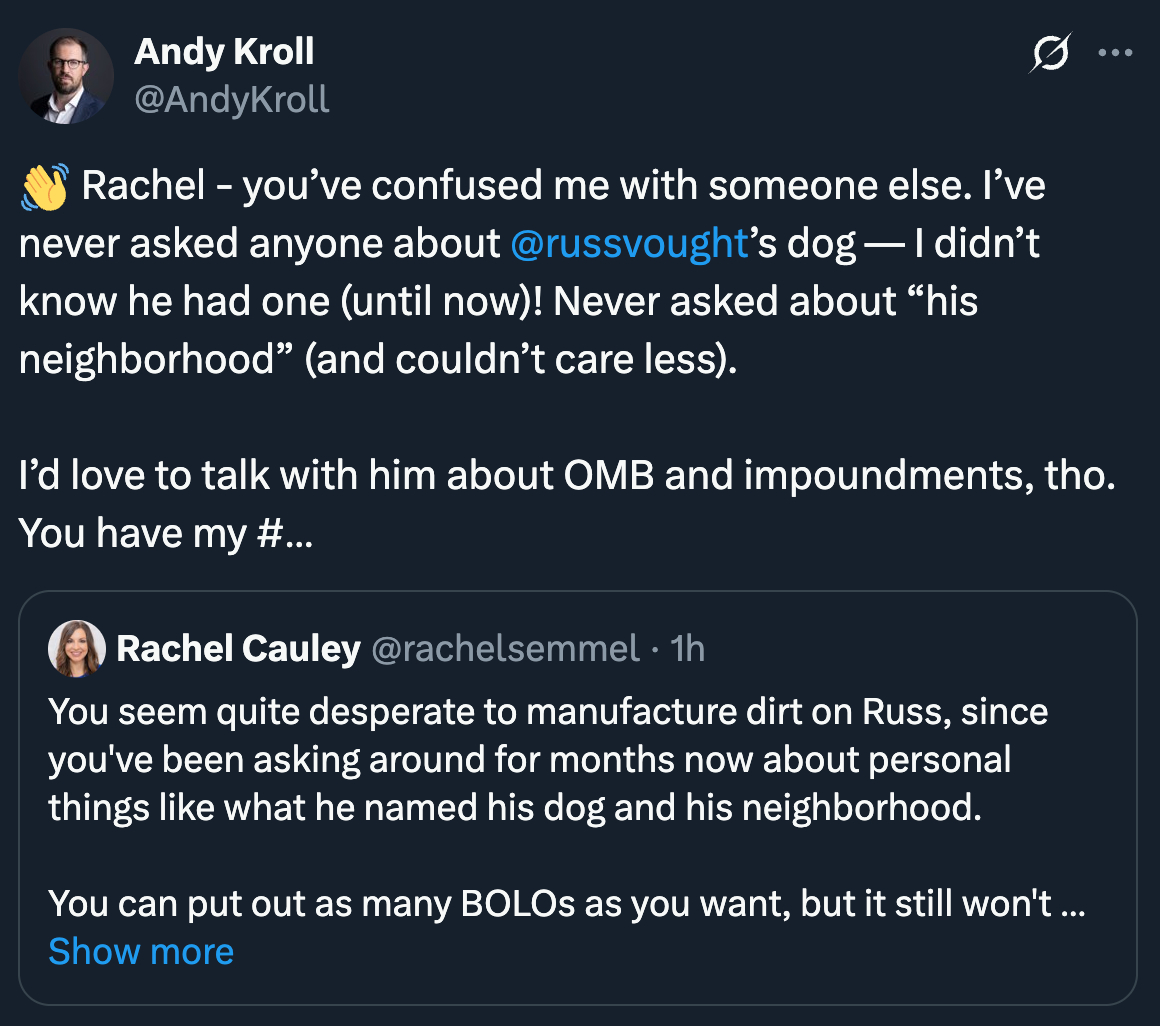1160x1026 pixels.
Task: Click Rachel Cauley's small avatar
Action: 77,649
